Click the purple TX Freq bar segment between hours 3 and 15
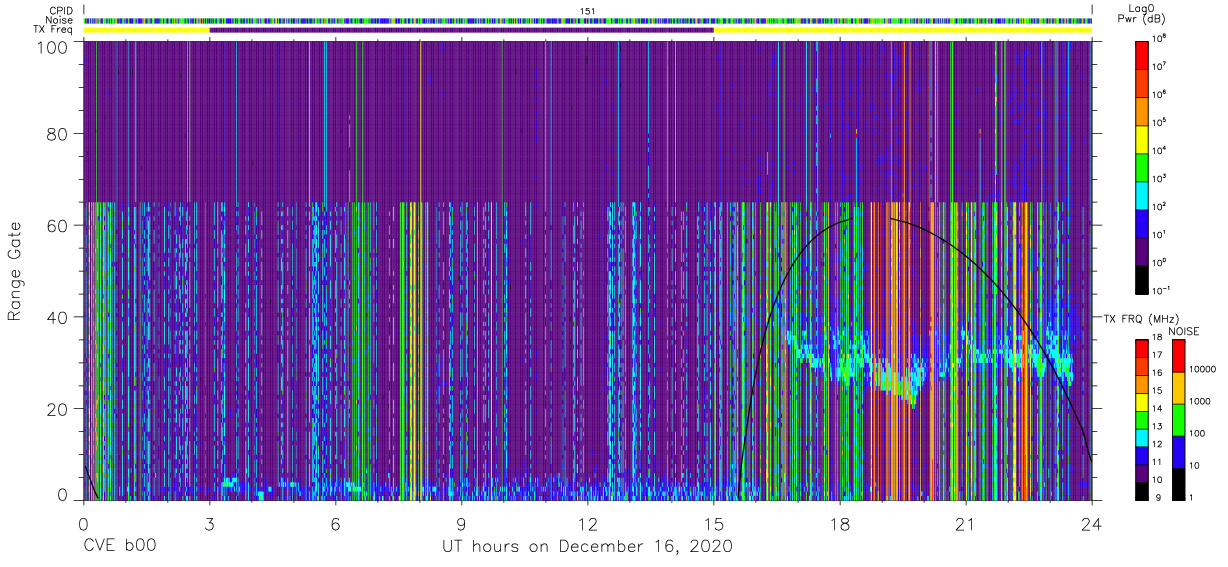The height and width of the screenshot is (567, 1228). click(x=461, y=30)
